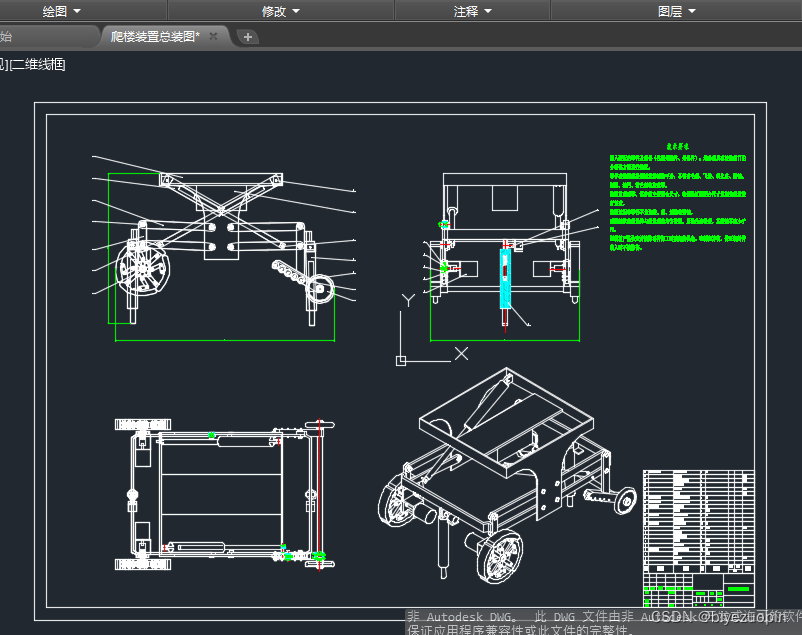Select the top plan view drawing
Image resolution: width=802 pixels, height=635 pixels.
[x=225, y=495]
